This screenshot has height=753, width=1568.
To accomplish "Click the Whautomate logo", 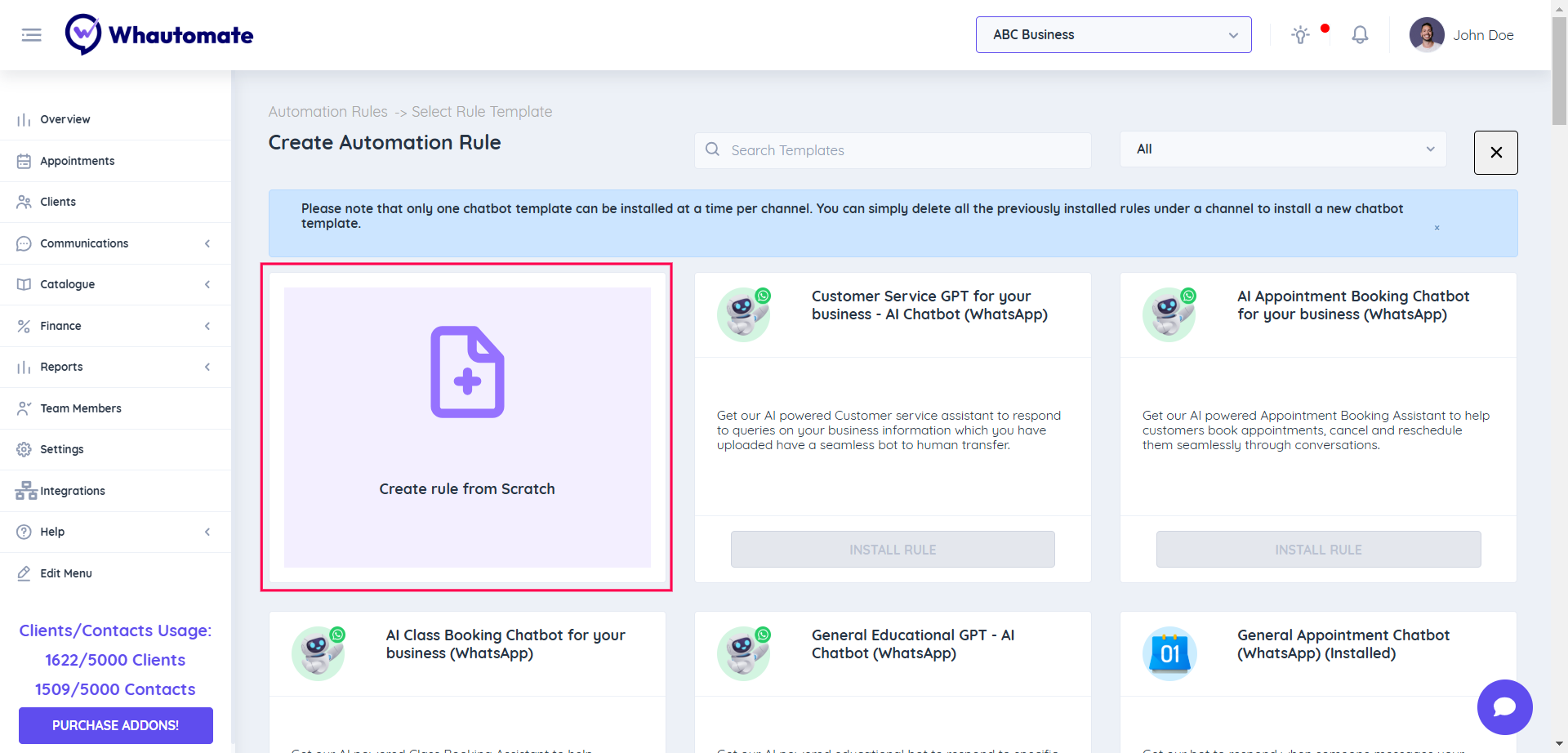I will 159,35.
